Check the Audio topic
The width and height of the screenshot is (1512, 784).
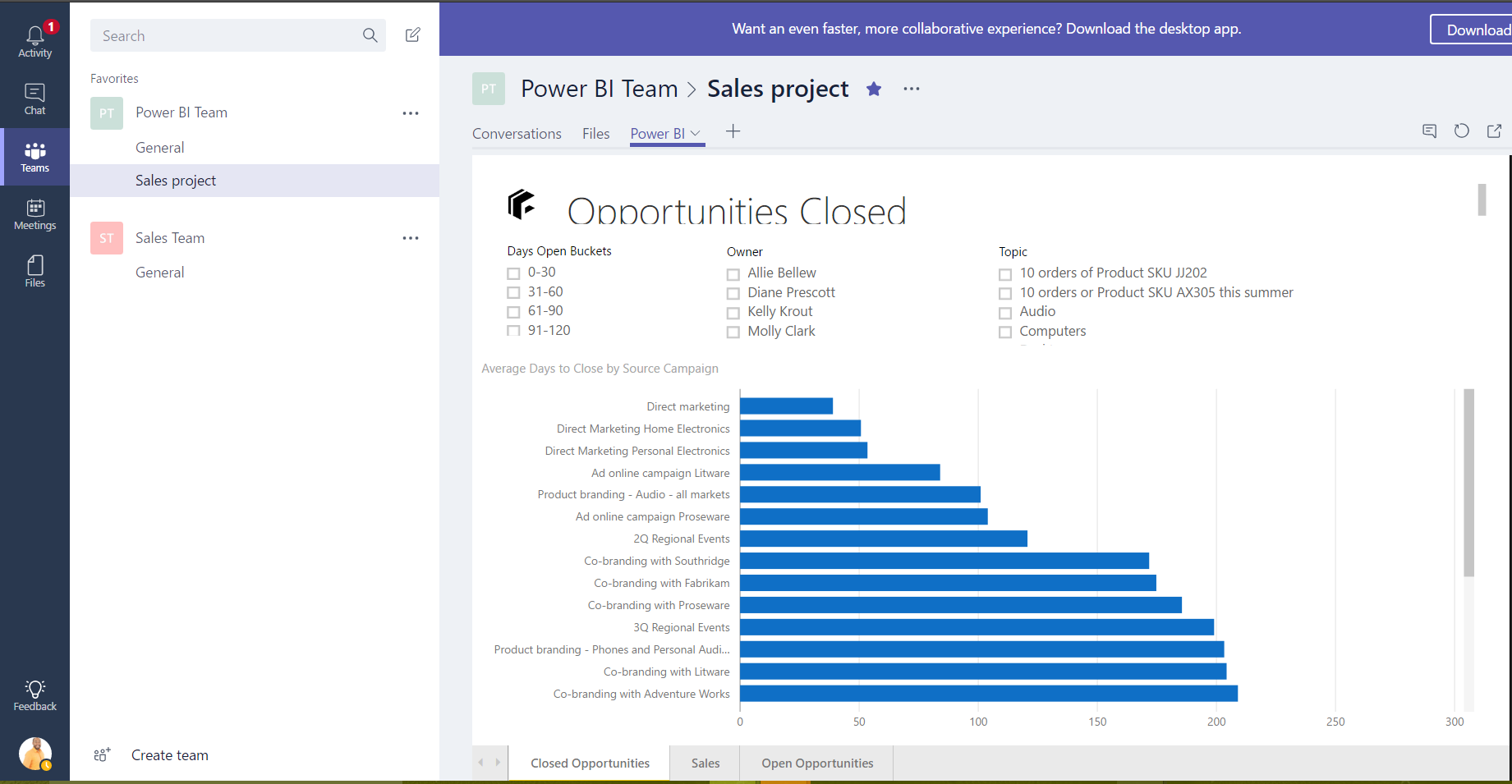tap(1005, 313)
